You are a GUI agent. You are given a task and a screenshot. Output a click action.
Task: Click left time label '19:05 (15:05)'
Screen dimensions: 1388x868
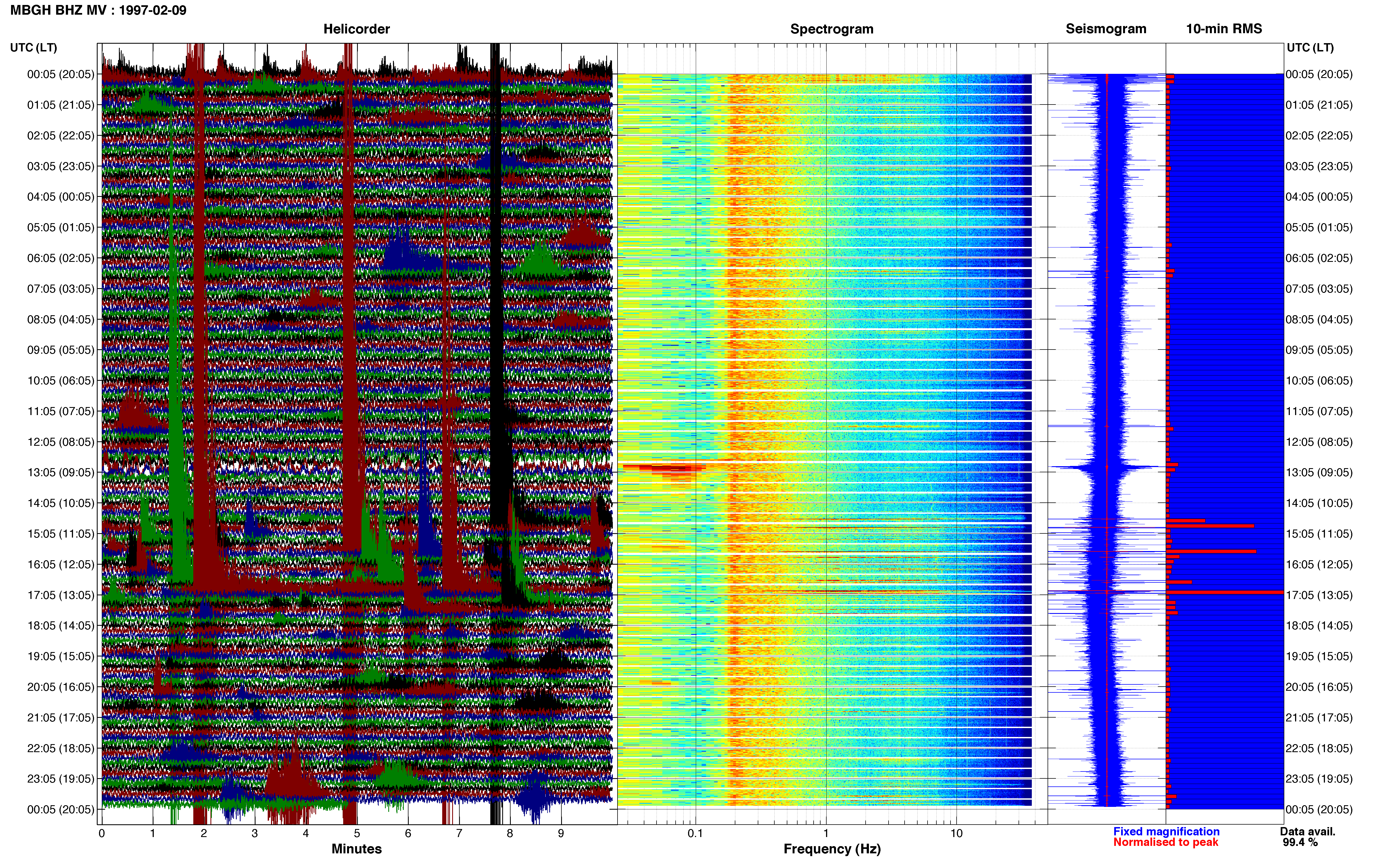tap(60, 656)
